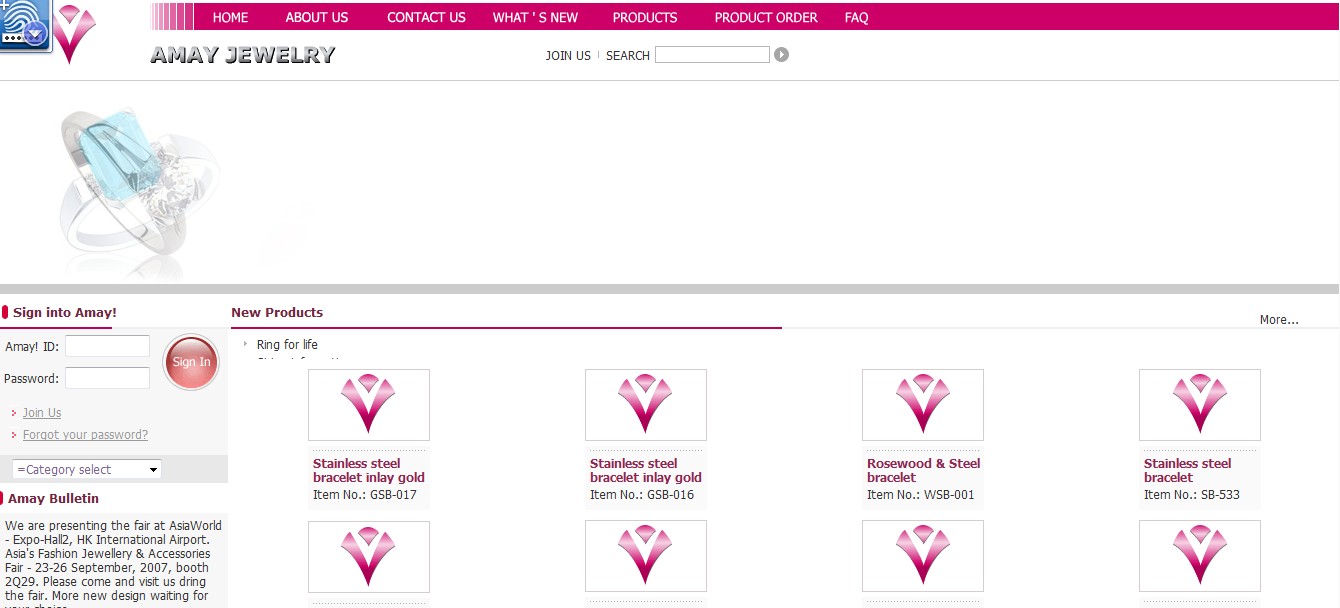The image size is (1340, 608).
Task: Click the New Products section heading
Action: [x=277, y=312]
